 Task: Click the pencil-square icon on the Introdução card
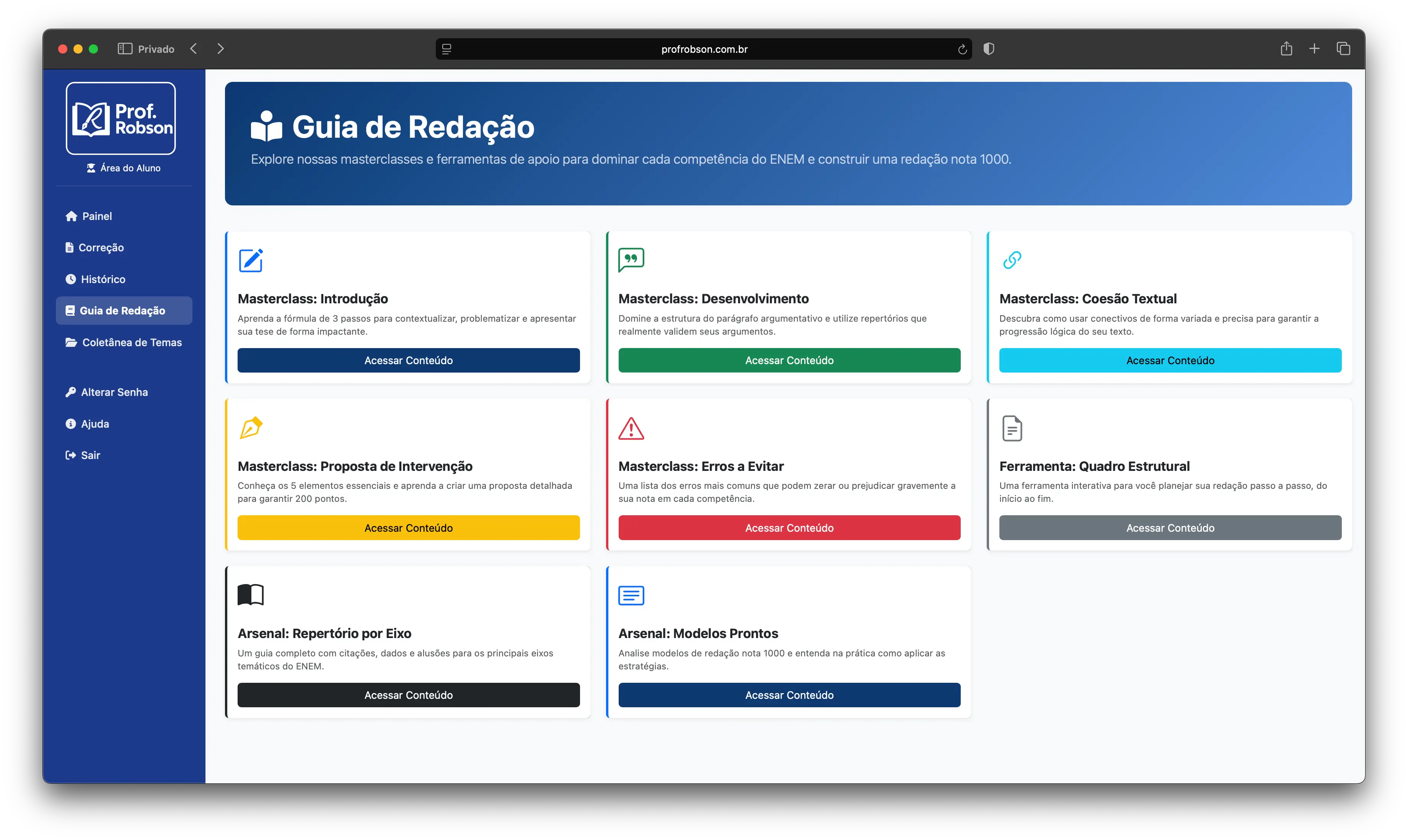pos(251,260)
